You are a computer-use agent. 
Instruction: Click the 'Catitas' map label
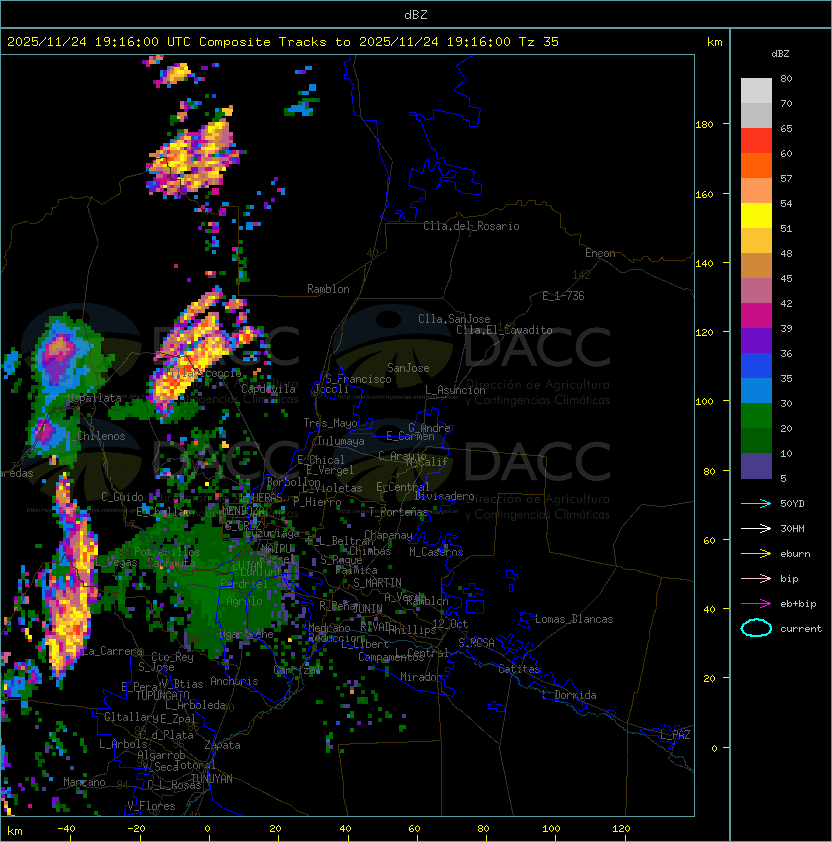point(519,669)
